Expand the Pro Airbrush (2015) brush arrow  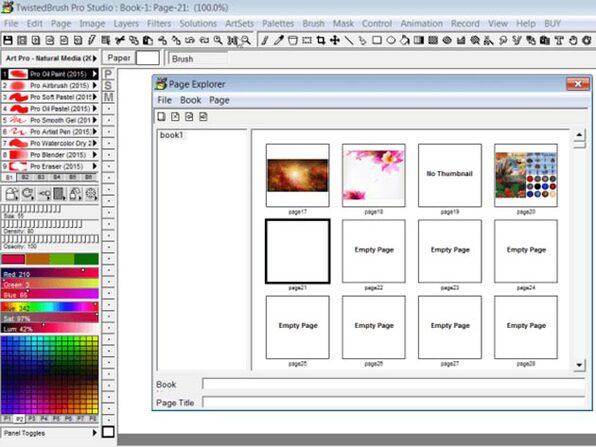[95, 86]
